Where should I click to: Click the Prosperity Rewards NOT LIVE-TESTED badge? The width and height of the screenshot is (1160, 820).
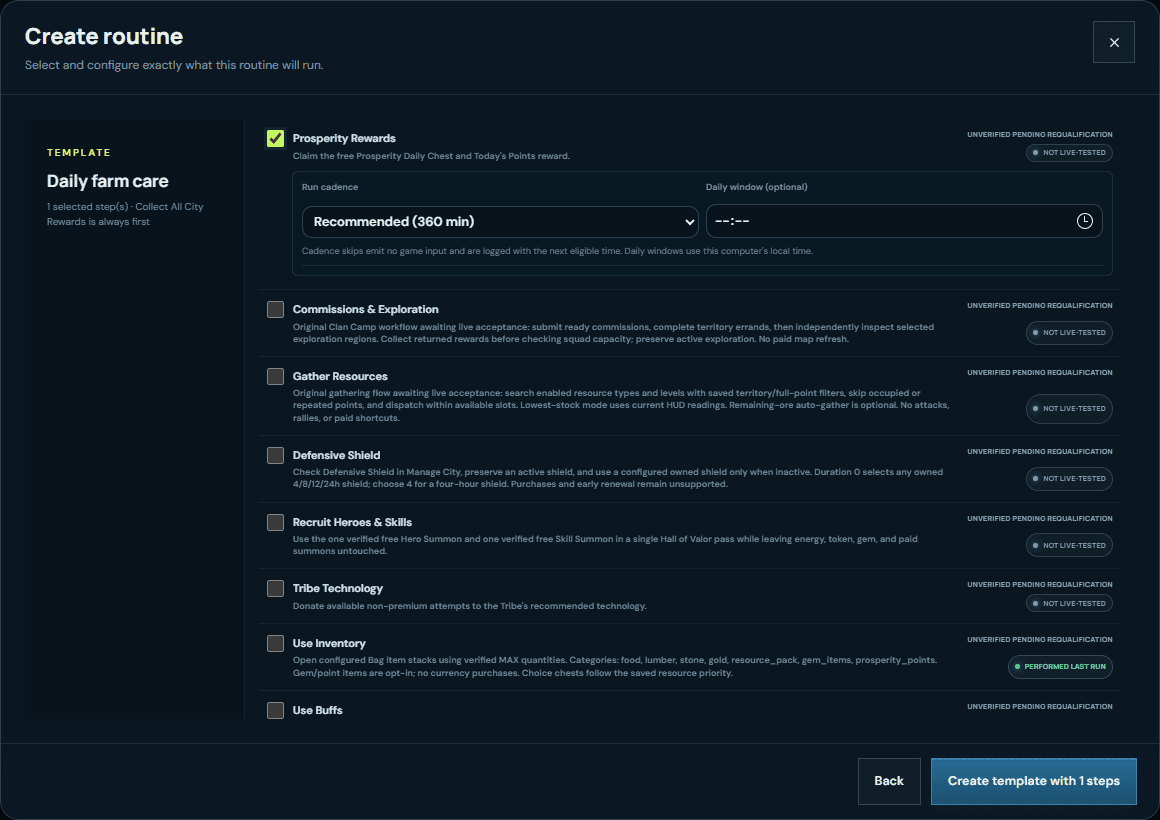pos(1069,152)
